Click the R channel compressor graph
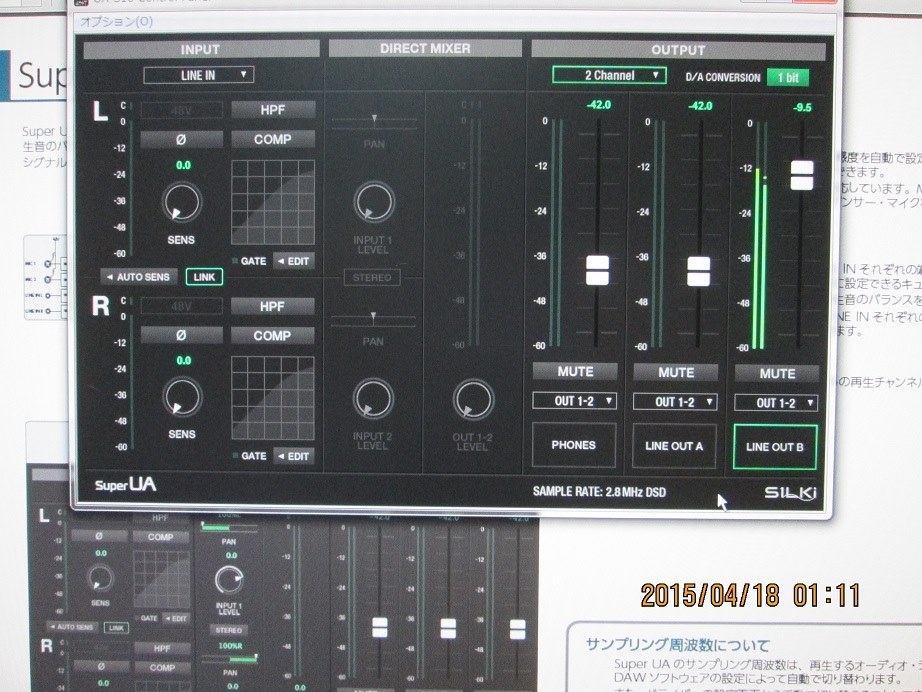Image resolution: width=922 pixels, height=692 pixels. [x=273, y=398]
